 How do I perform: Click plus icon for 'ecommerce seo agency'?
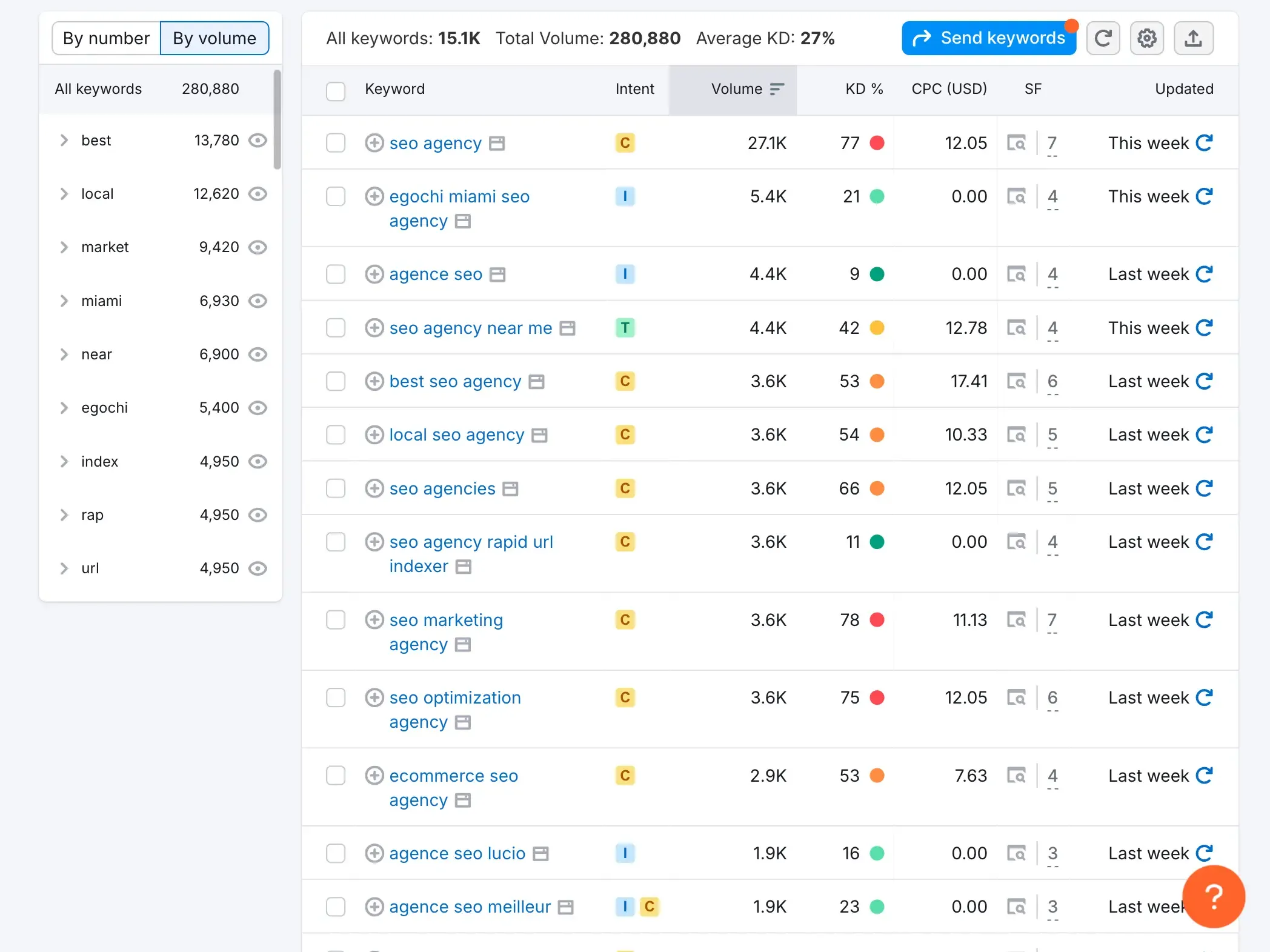[374, 776]
